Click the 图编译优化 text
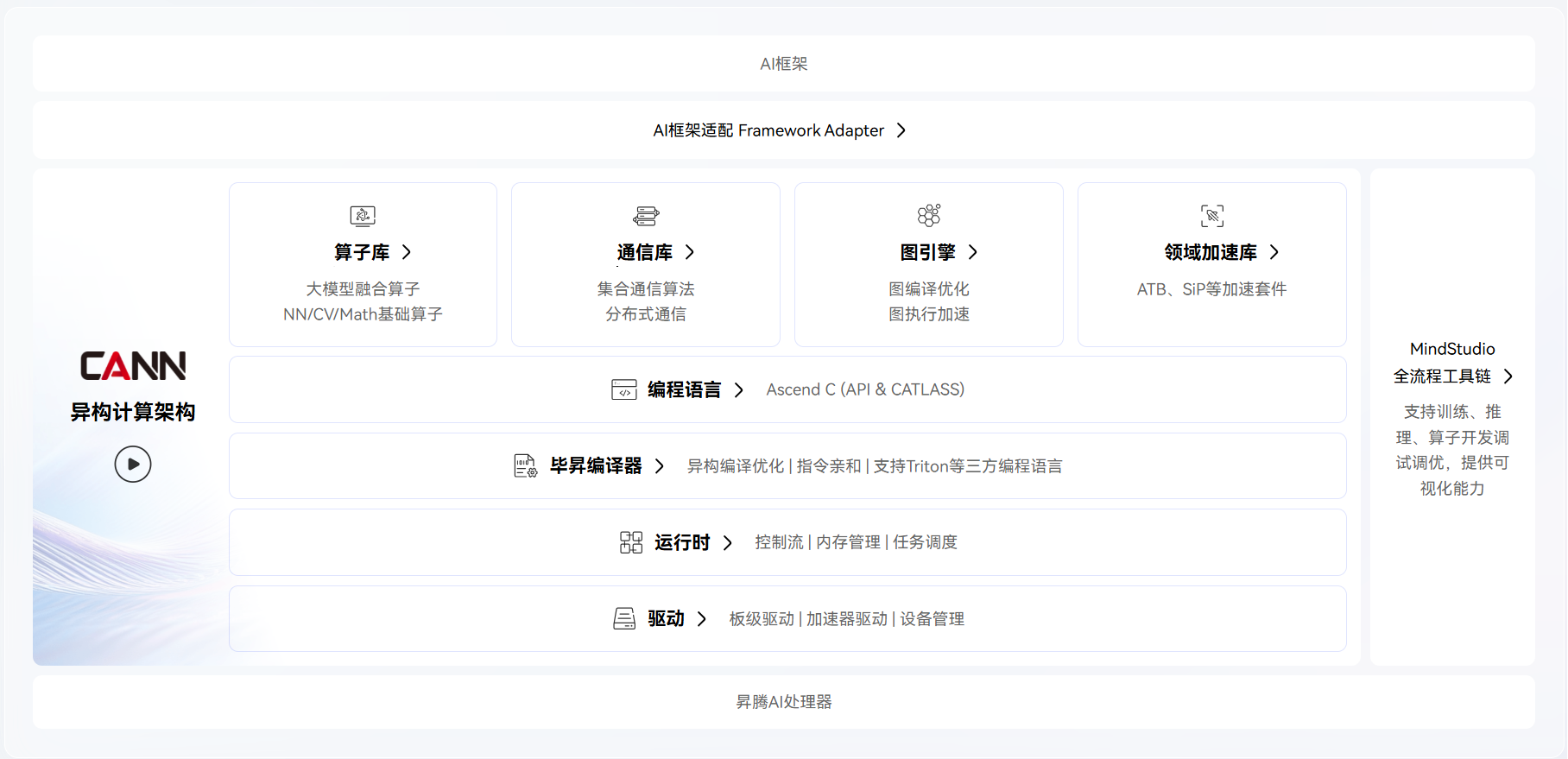This screenshot has width=1568, height=759. (x=929, y=289)
